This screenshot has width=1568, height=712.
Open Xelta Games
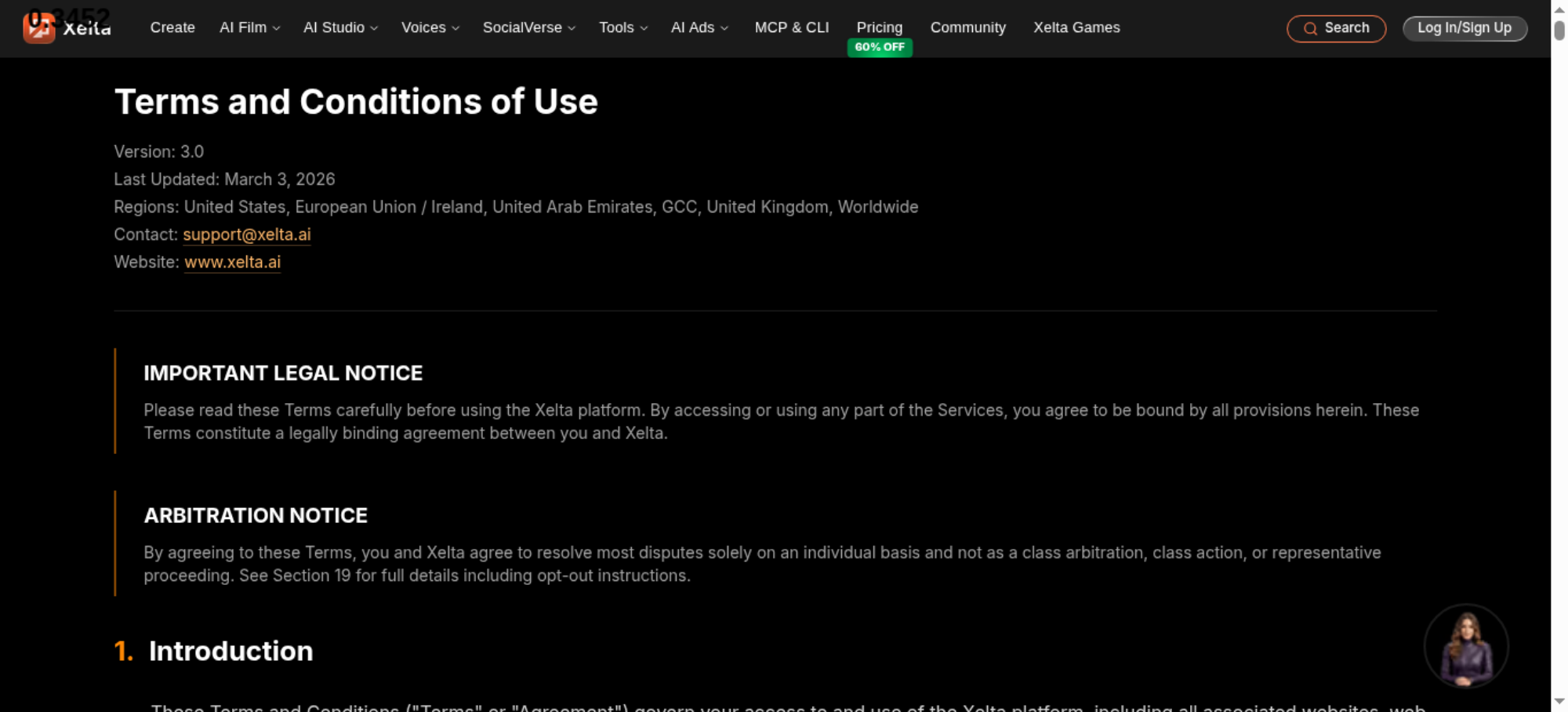click(1076, 27)
